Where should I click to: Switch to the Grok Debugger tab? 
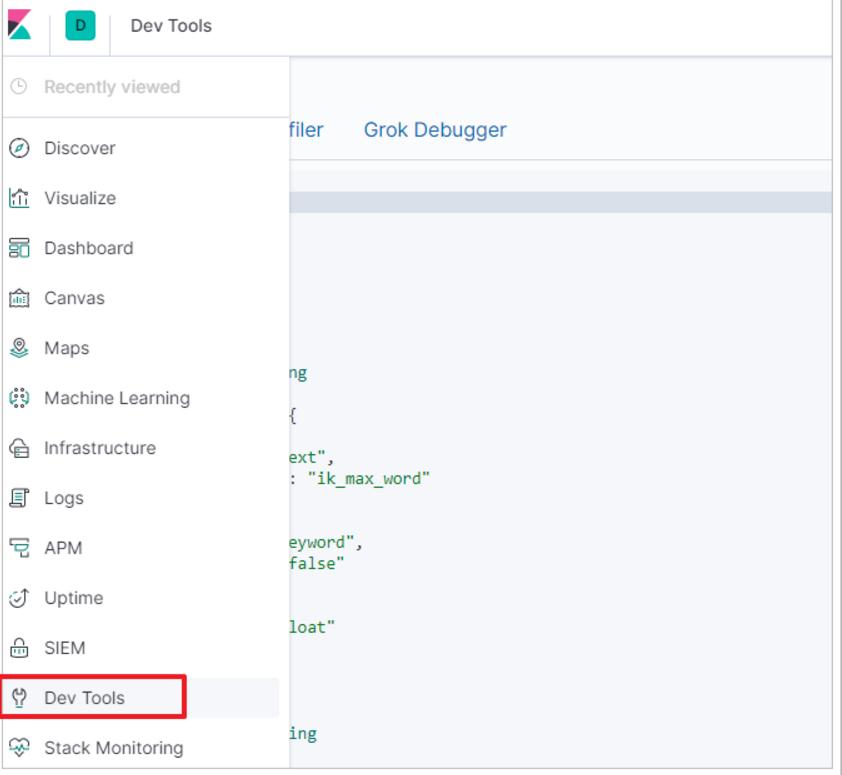434,130
